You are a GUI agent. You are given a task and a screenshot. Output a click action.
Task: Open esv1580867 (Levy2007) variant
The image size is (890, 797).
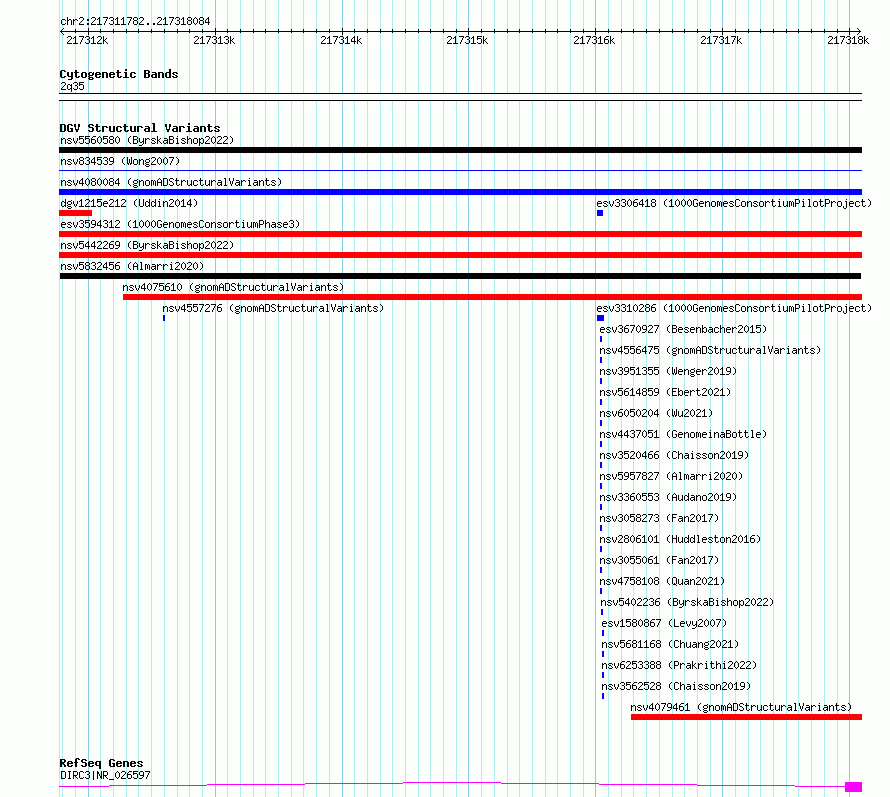click(x=664, y=623)
